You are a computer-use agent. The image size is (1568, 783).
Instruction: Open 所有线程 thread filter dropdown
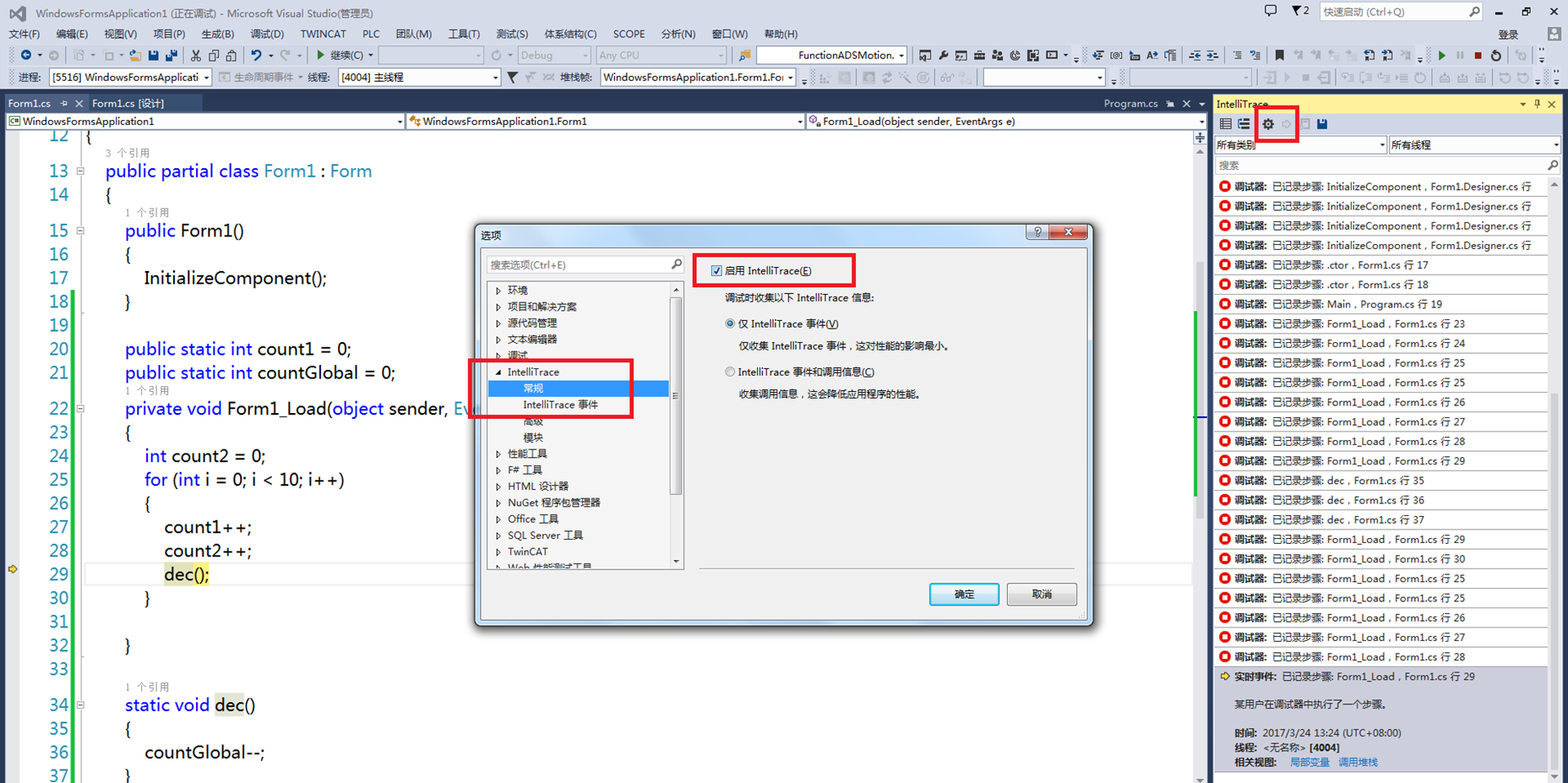coord(1474,145)
